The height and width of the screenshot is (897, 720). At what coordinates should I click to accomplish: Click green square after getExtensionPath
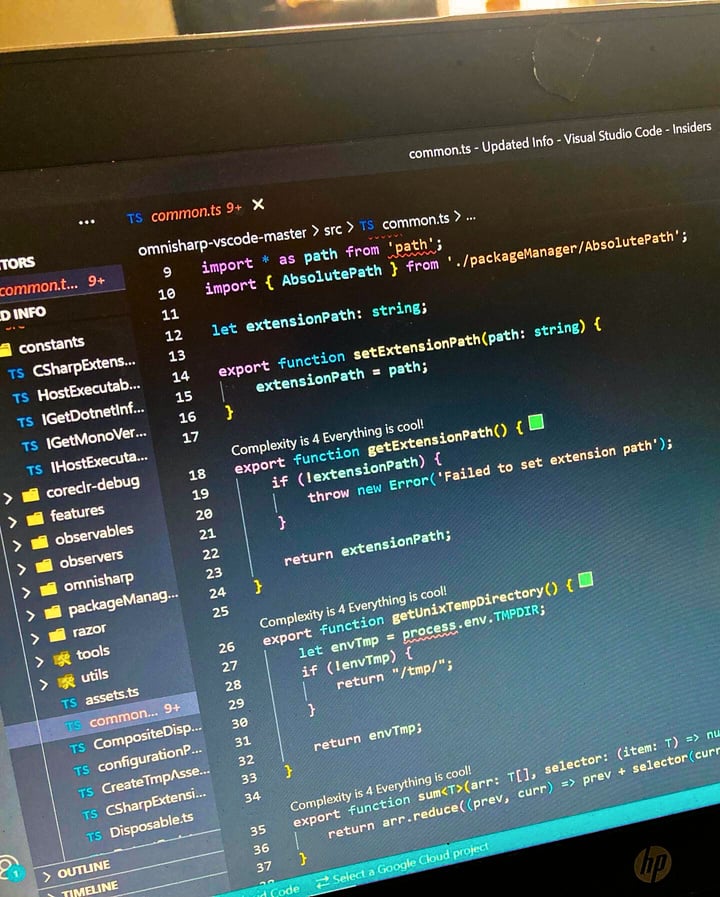click(536, 423)
